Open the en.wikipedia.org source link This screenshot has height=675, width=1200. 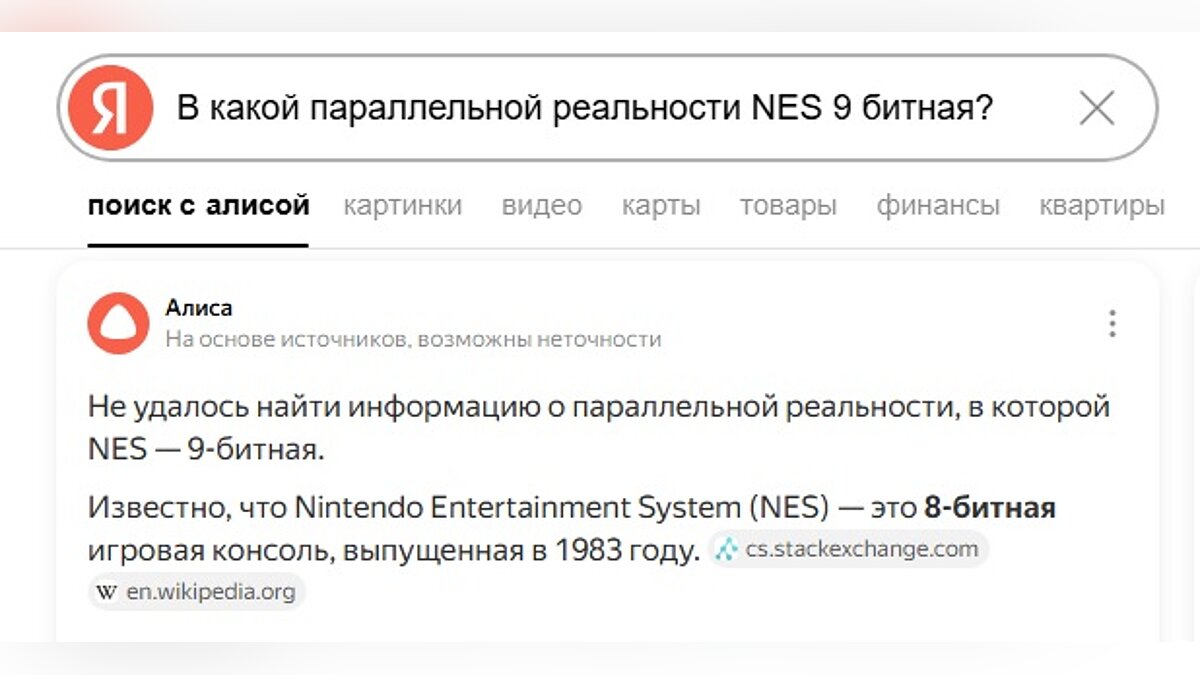(210, 592)
